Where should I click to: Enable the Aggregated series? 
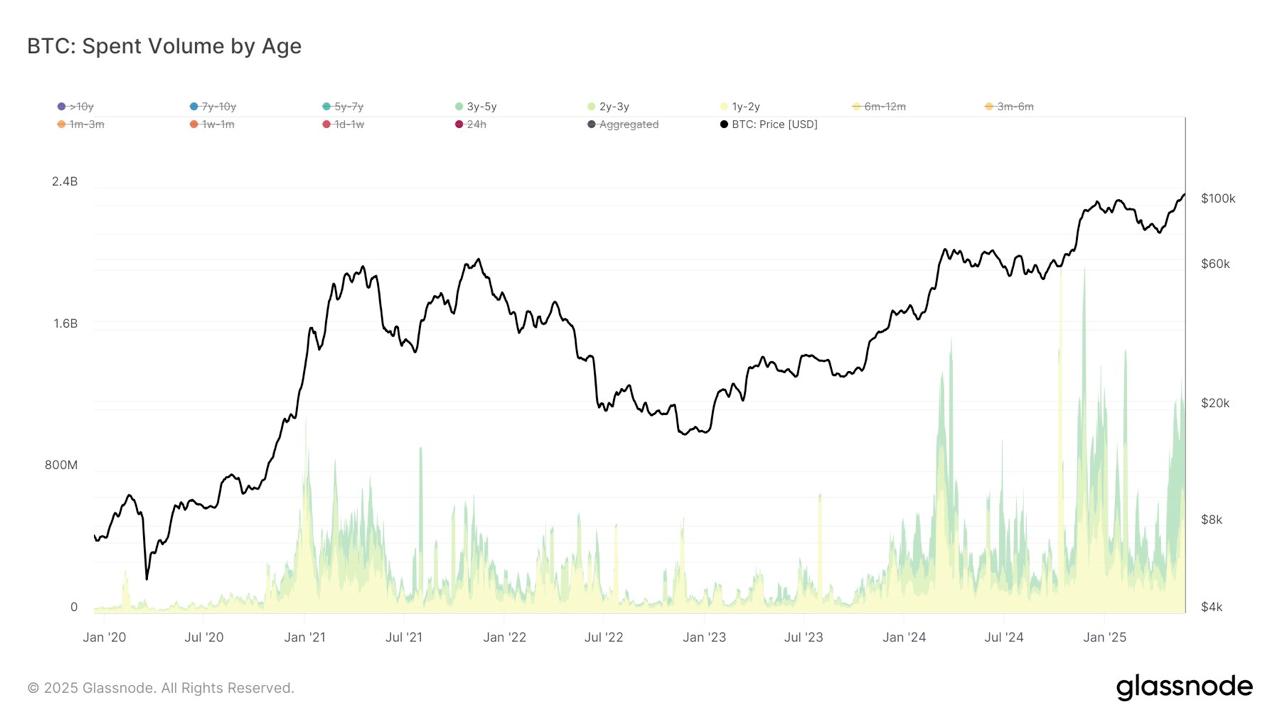623,124
